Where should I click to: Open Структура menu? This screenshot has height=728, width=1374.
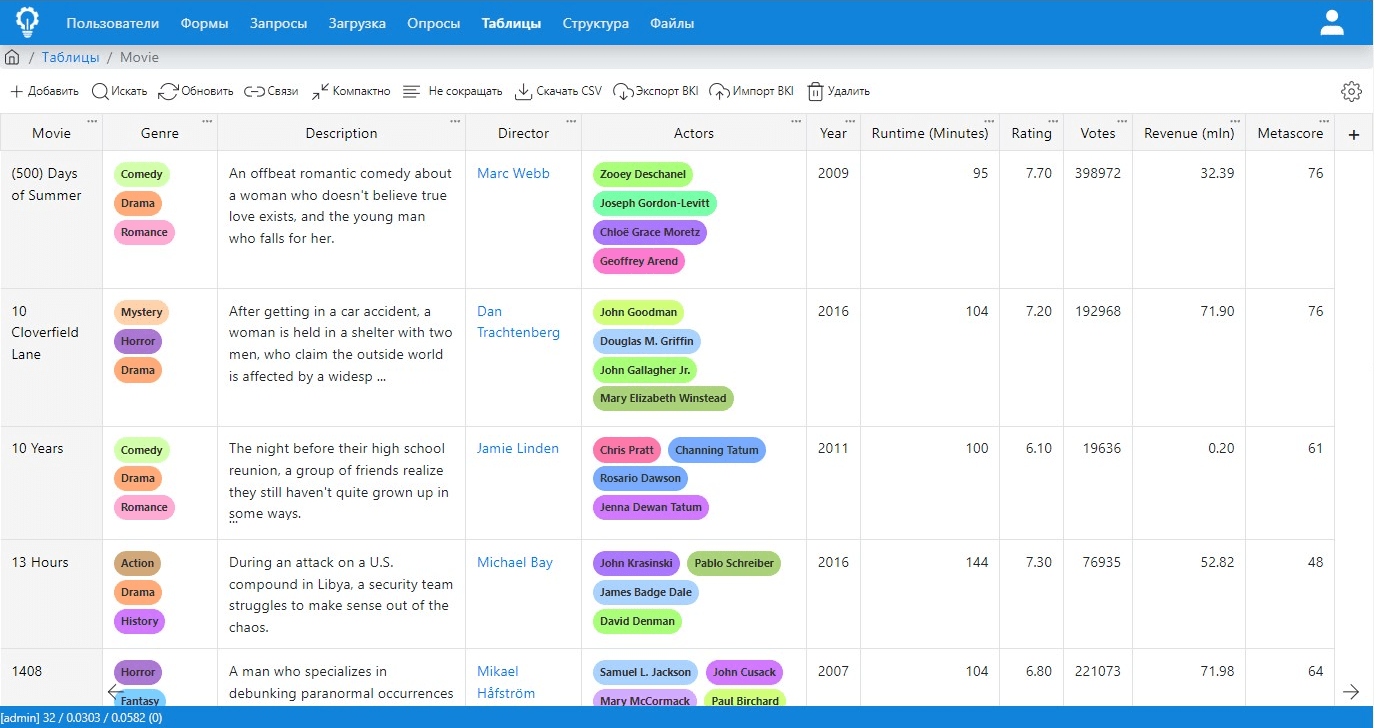(x=596, y=23)
